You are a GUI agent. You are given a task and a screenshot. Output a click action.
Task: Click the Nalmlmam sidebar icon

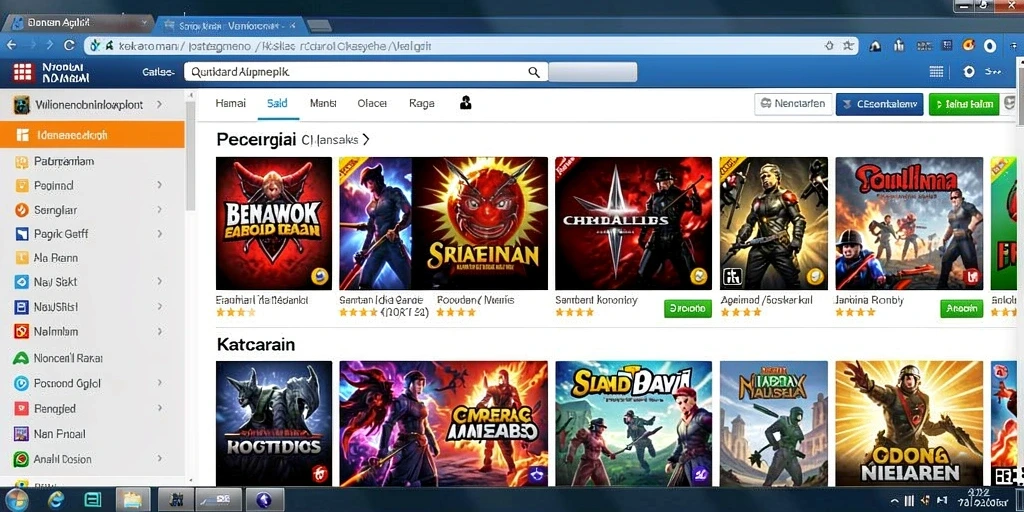[22, 331]
